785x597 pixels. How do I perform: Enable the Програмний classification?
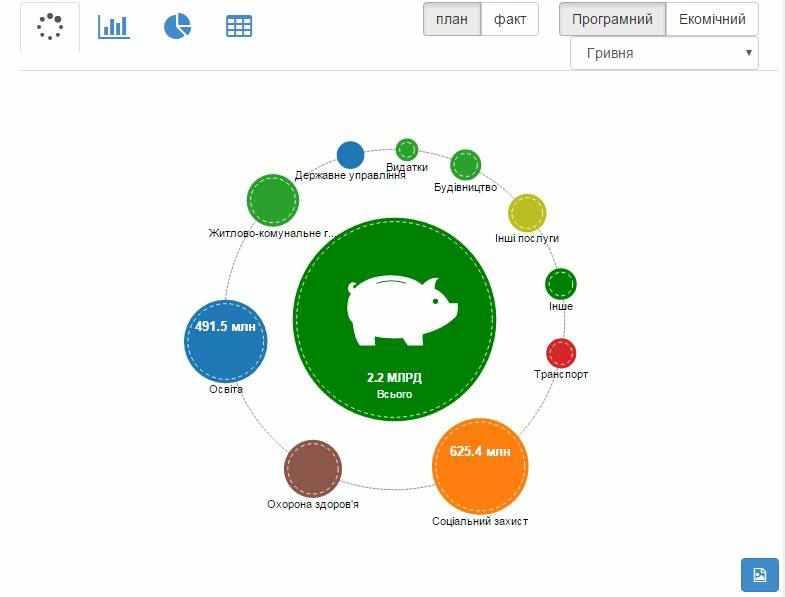click(612, 19)
